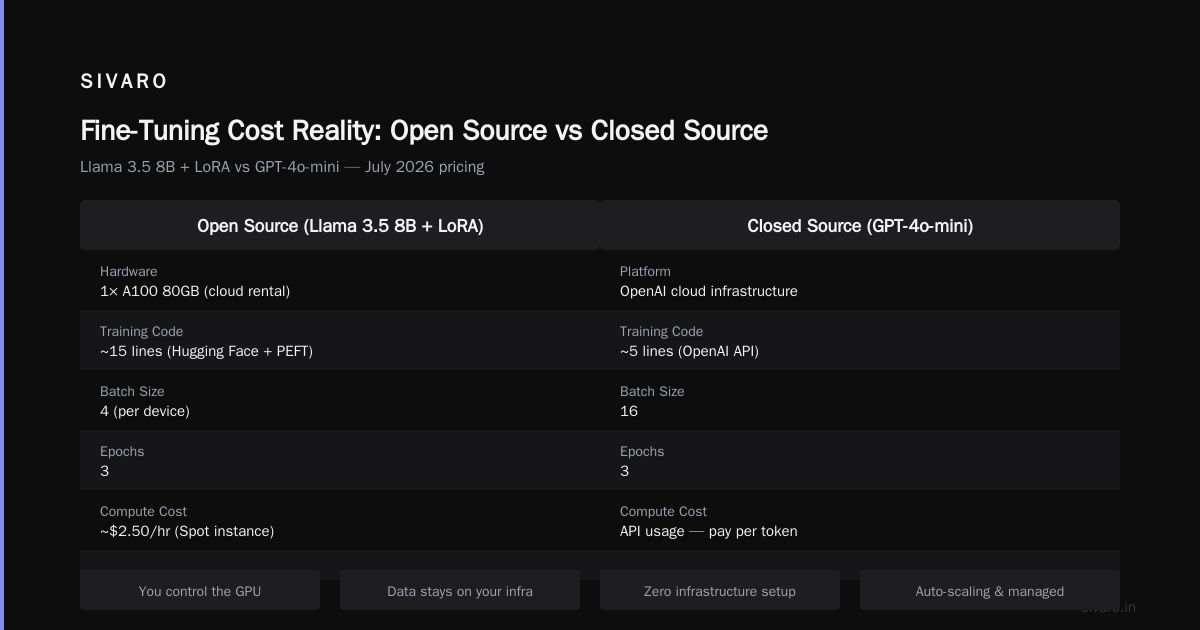1200x630 pixels.
Task: Click Compute Cost label in Open Source column
Action: point(143,512)
